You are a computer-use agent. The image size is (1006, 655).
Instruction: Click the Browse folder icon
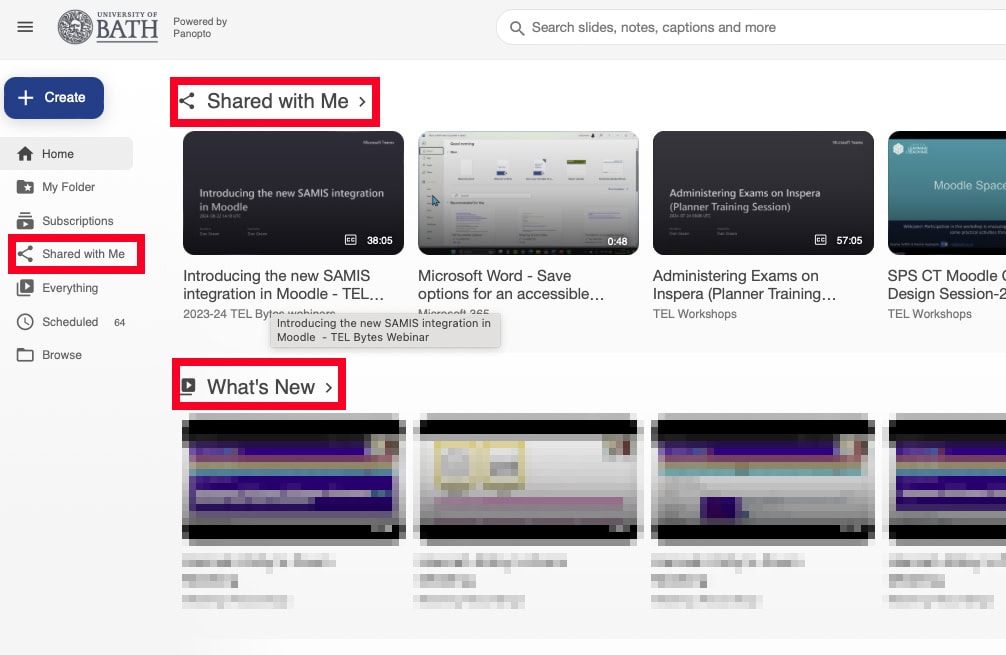25,355
